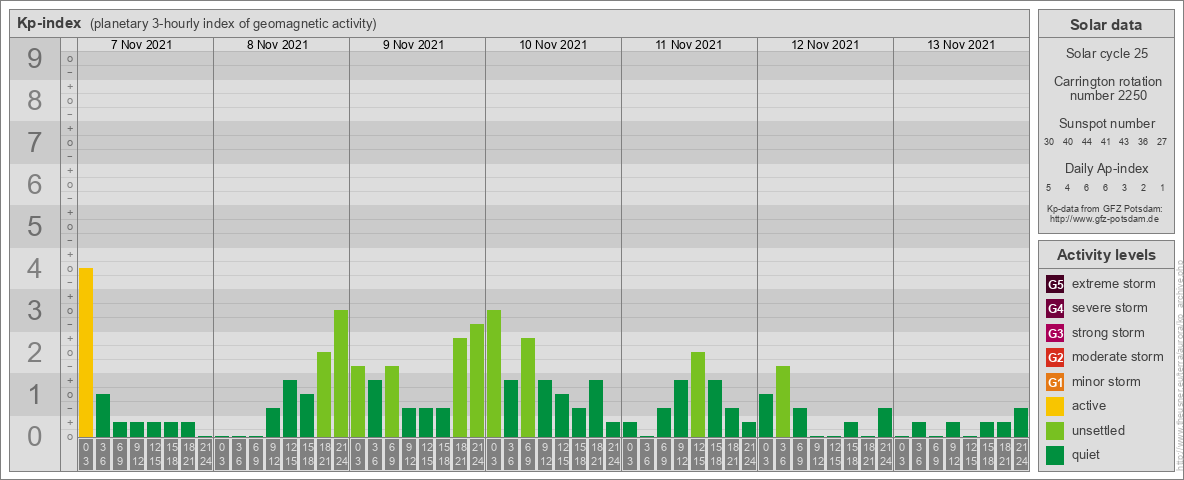Click the quiet legend label text
The width and height of the screenshot is (1184, 480).
tap(1088, 455)
